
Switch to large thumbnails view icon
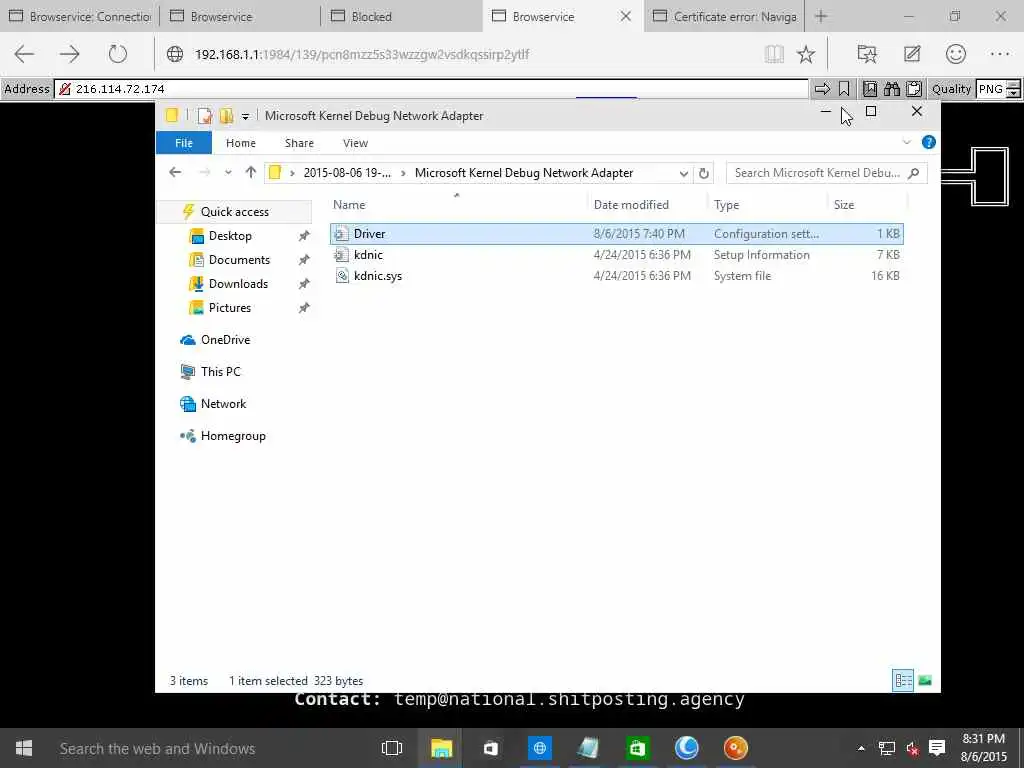coord(925,680)
